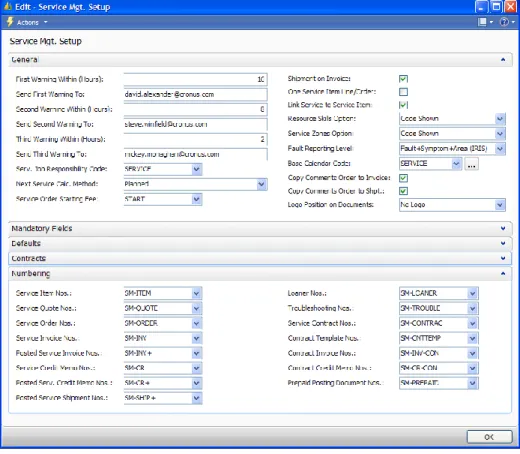The width and height of the screenshot is (520, 454).
Task: Toggle Link Service to Service Item checkbox
Action: (x=403, y=105)
